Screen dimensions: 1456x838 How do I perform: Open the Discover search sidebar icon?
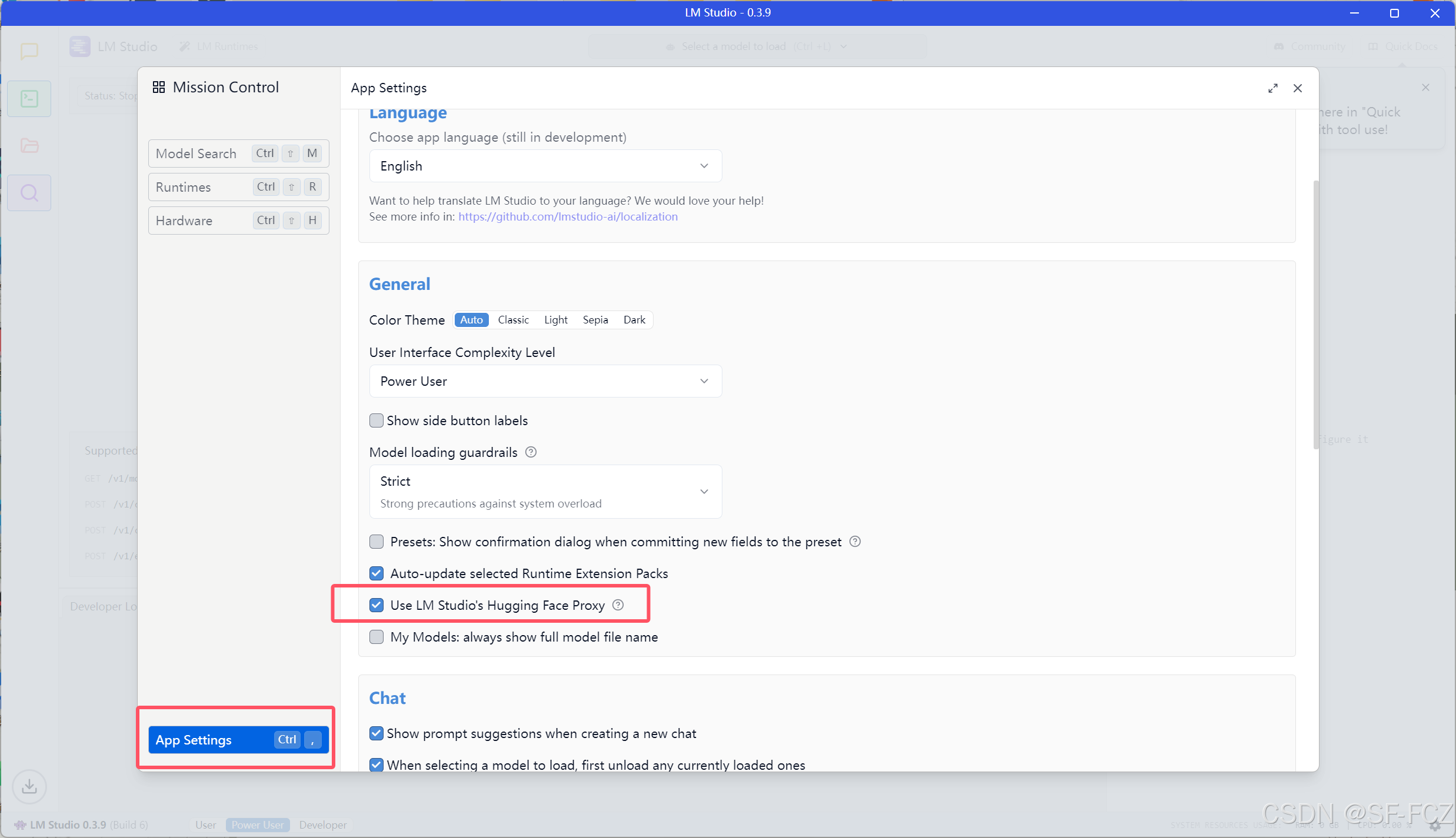pyautogui.click(x=29, y=193)
